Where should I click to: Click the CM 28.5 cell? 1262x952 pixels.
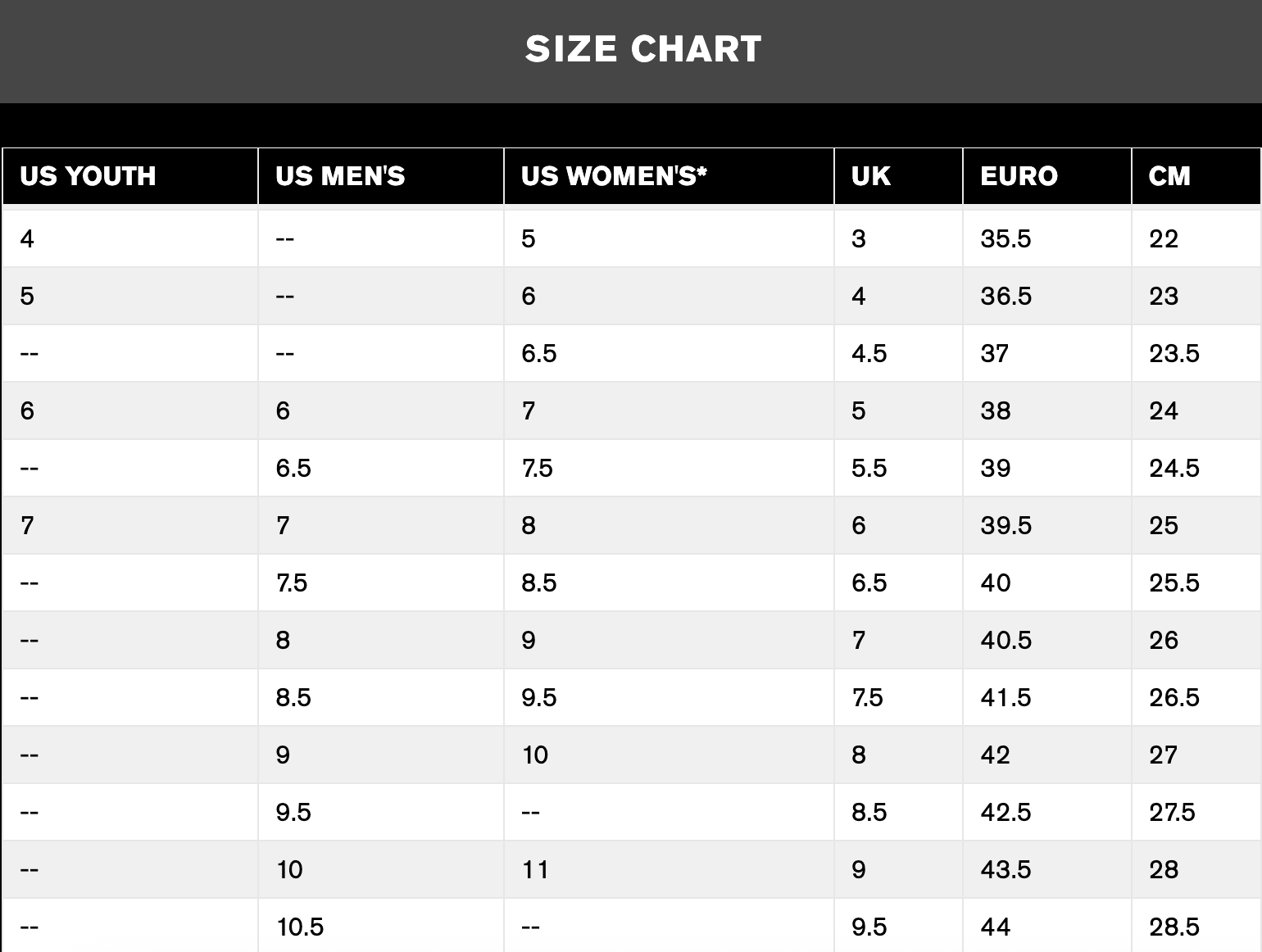pyautogui.click(x=1196, y=927)
